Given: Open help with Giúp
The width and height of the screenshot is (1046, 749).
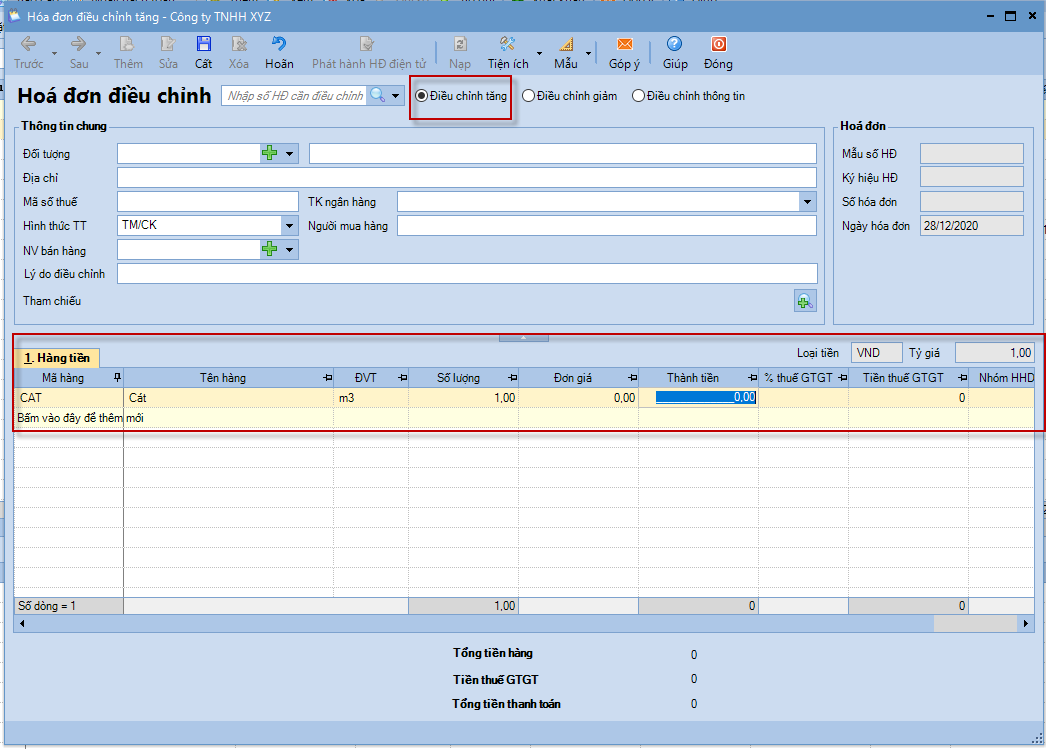Looking at the screenshot, I should point(675,53).
